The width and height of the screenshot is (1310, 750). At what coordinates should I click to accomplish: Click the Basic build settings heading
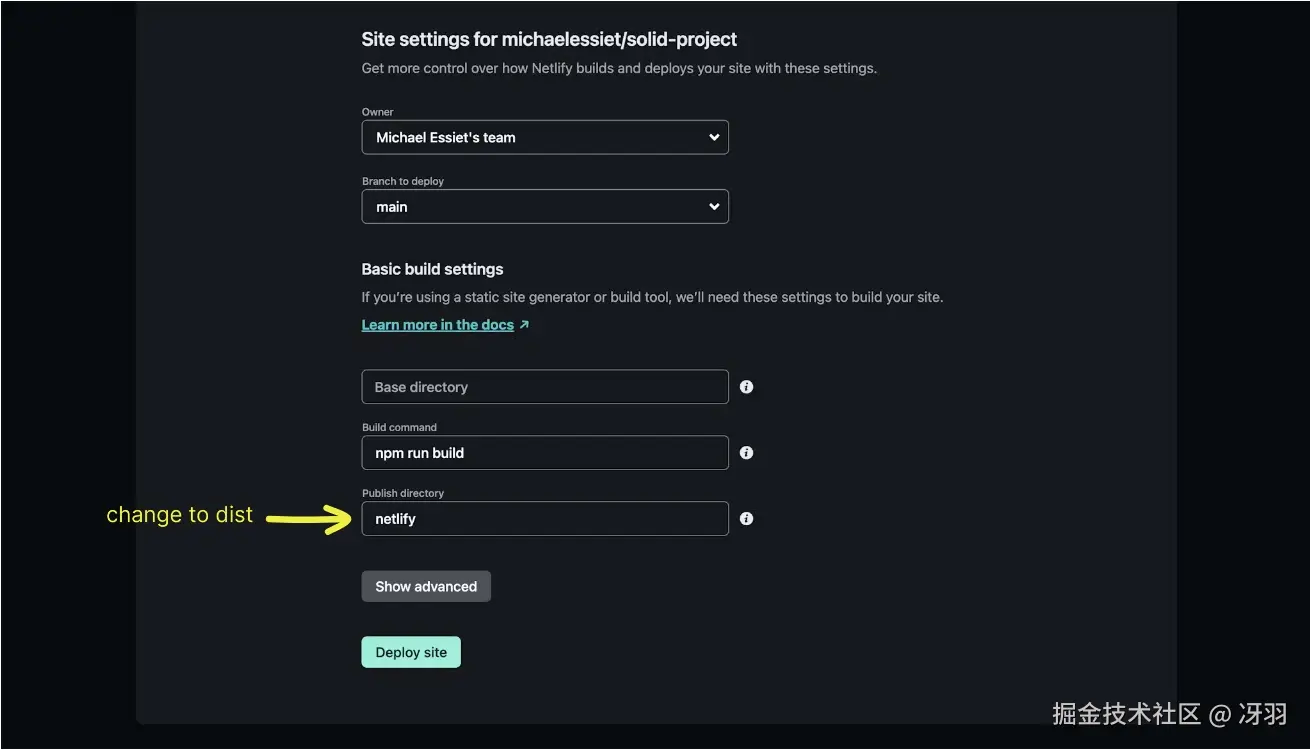click(x=432, y=269)
